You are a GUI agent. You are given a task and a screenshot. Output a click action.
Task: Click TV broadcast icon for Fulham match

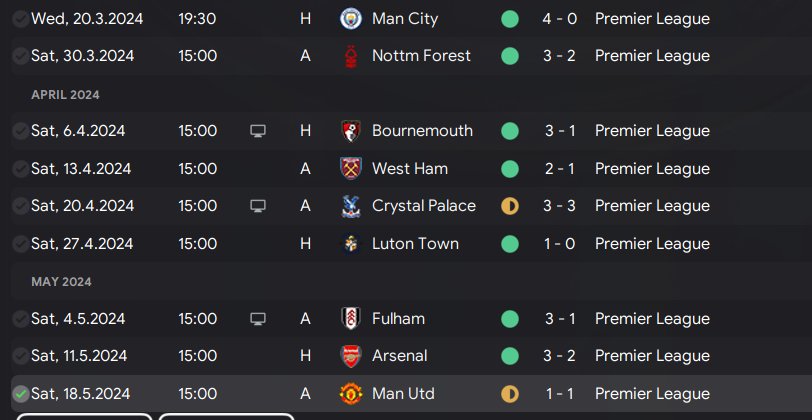pos(258,318)
